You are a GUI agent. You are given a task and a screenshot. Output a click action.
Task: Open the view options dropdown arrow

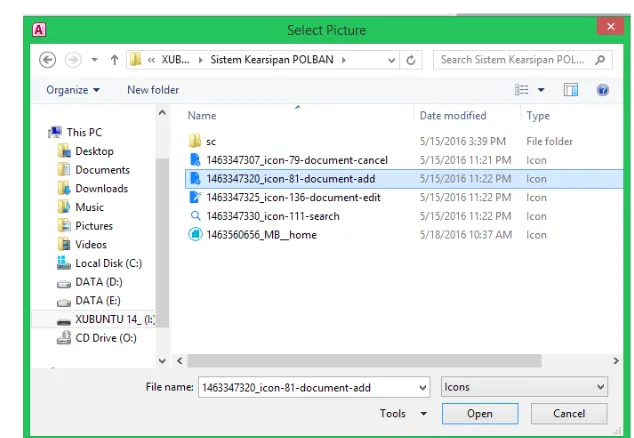541,90
